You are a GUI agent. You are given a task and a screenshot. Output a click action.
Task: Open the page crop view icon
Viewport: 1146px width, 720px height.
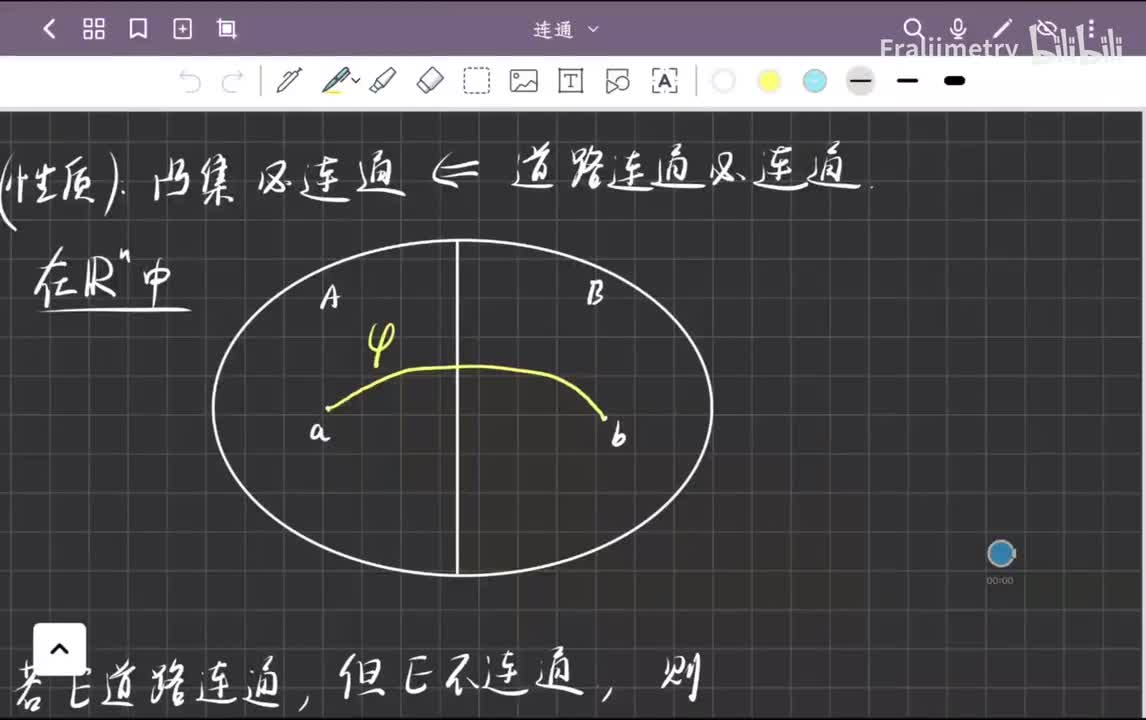[227, 29]
